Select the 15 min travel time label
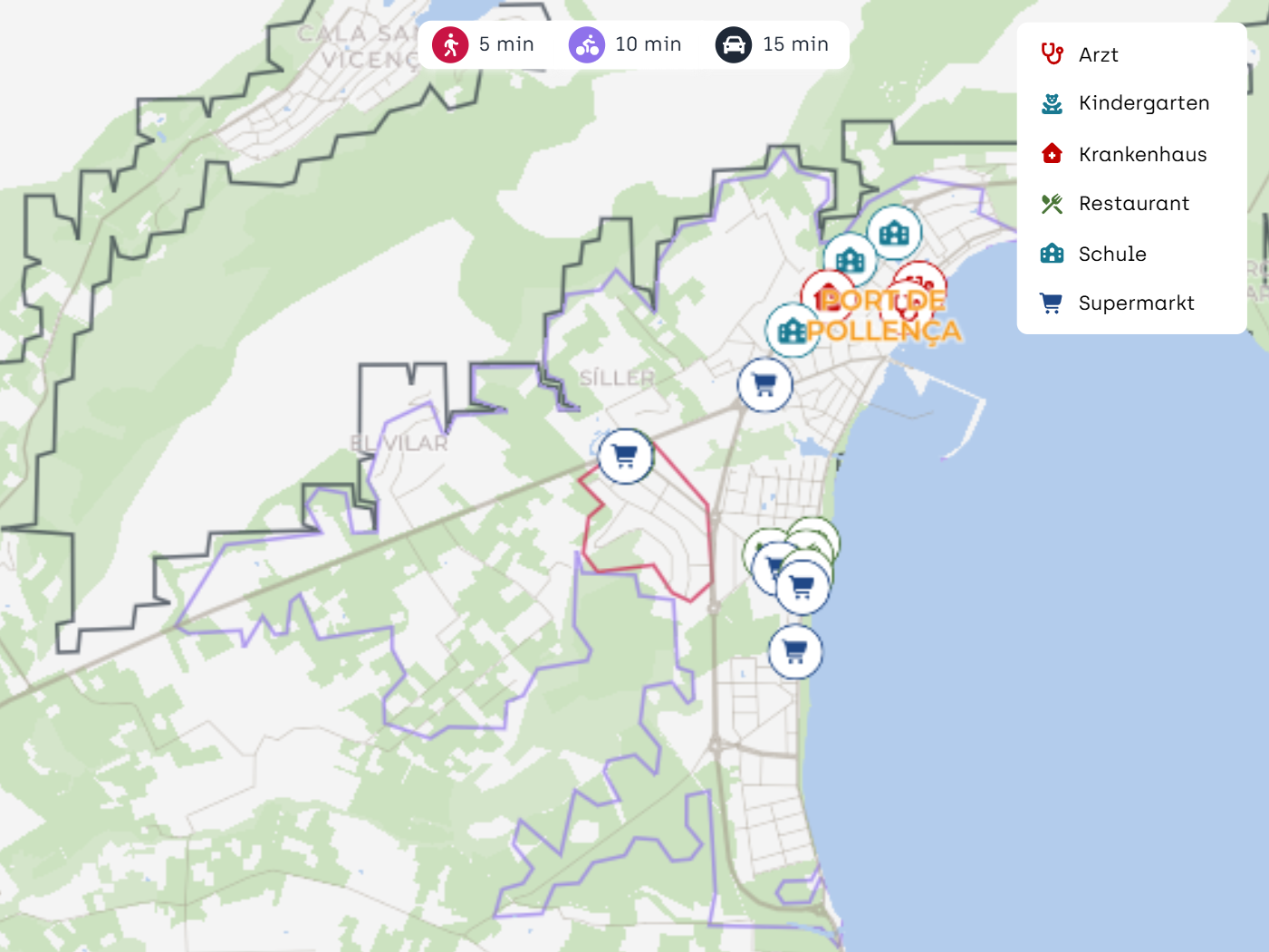This screenshot has width=1269, height=952. coord(795,44)
